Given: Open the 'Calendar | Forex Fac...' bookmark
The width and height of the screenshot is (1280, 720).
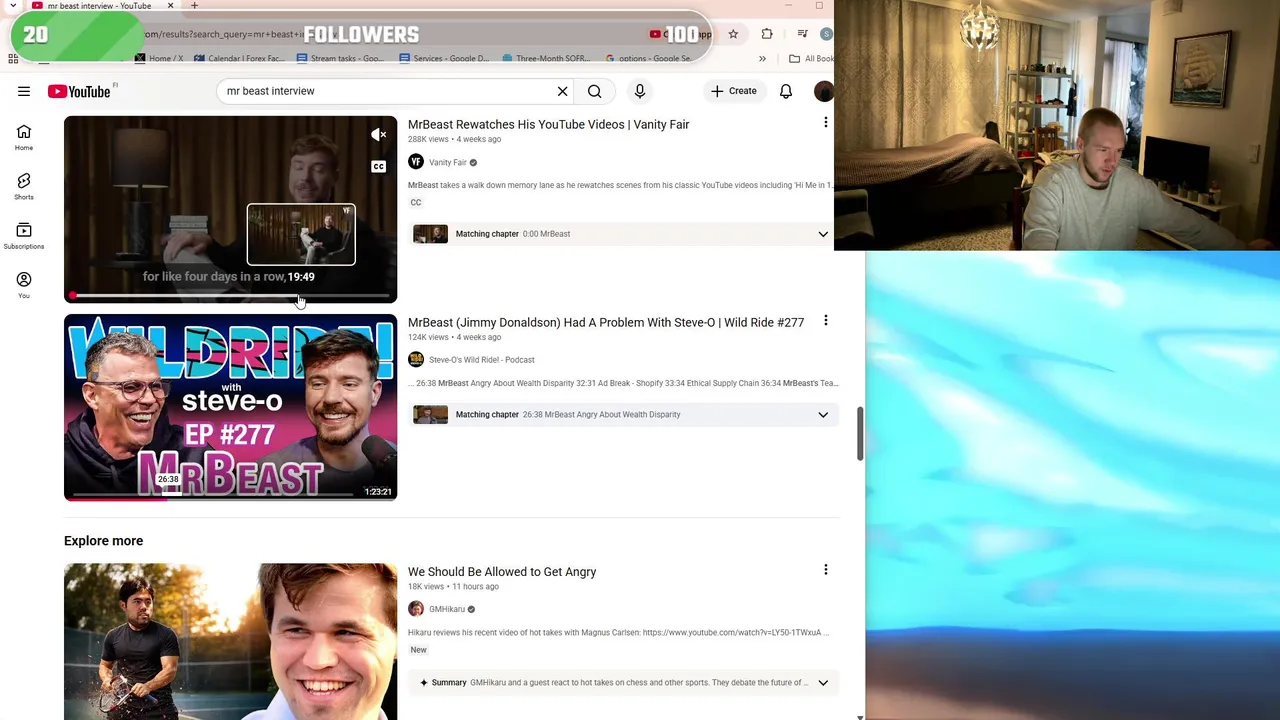Looking at the screenshot, I should (x=239, y=59).
